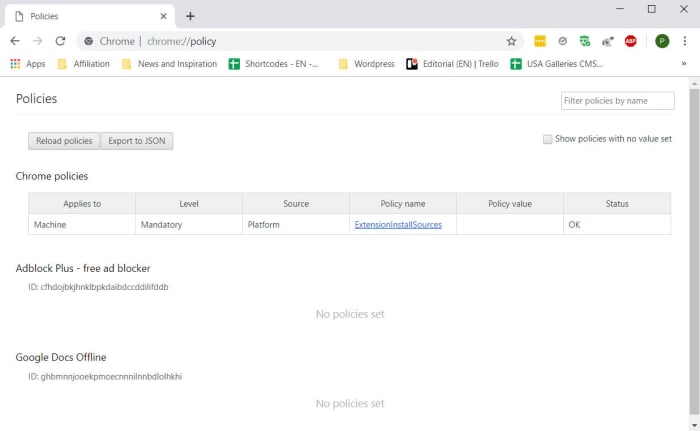
Task: Enable Show policies with no value set
Action: pyautogui.click(x=548, y=139)
